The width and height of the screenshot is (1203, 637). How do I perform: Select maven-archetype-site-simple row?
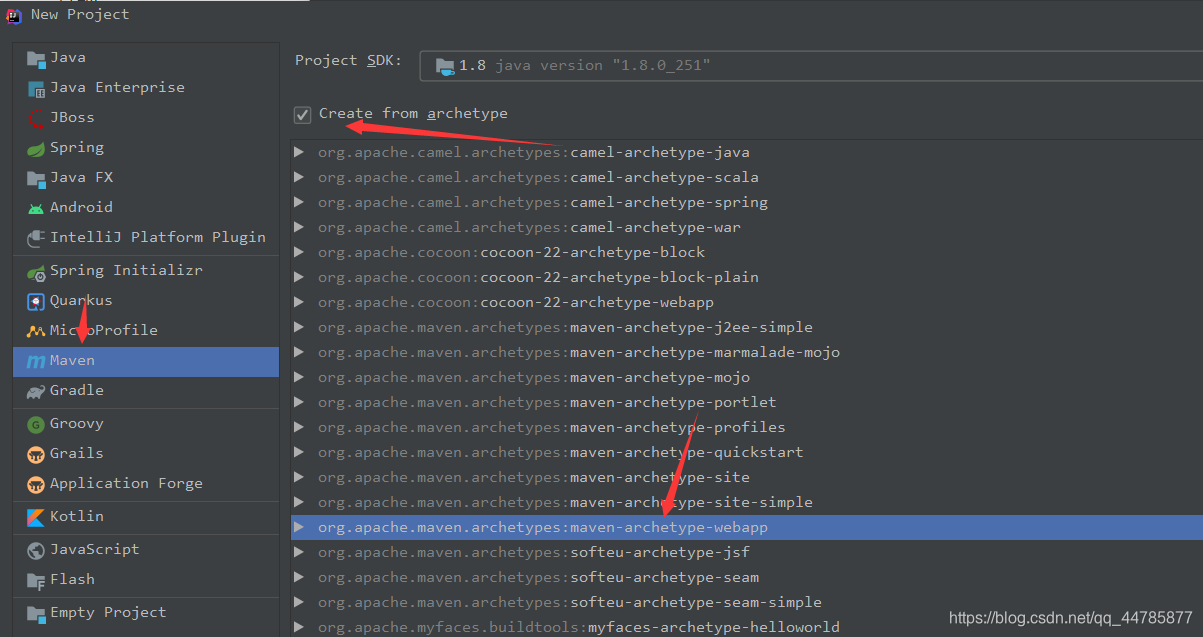[747, 503]
